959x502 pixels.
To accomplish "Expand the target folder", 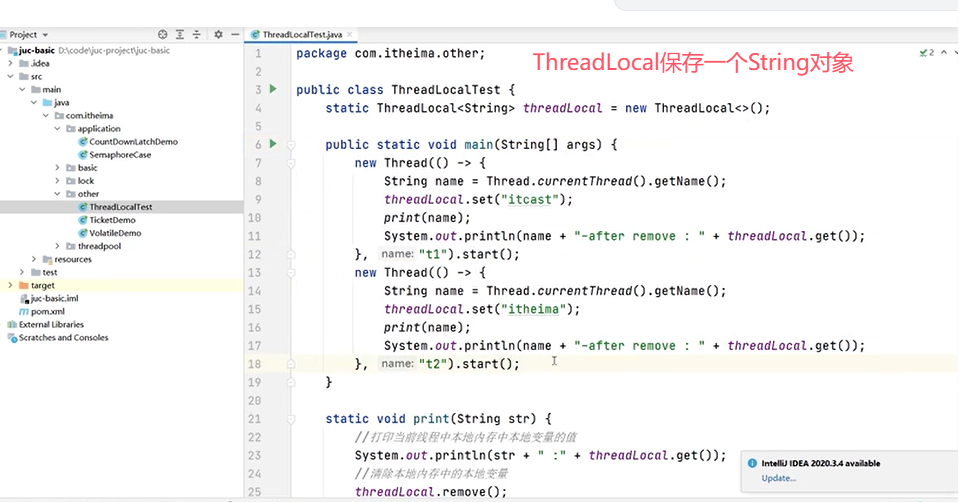I will pyautogui.click(x=10, y=286).
